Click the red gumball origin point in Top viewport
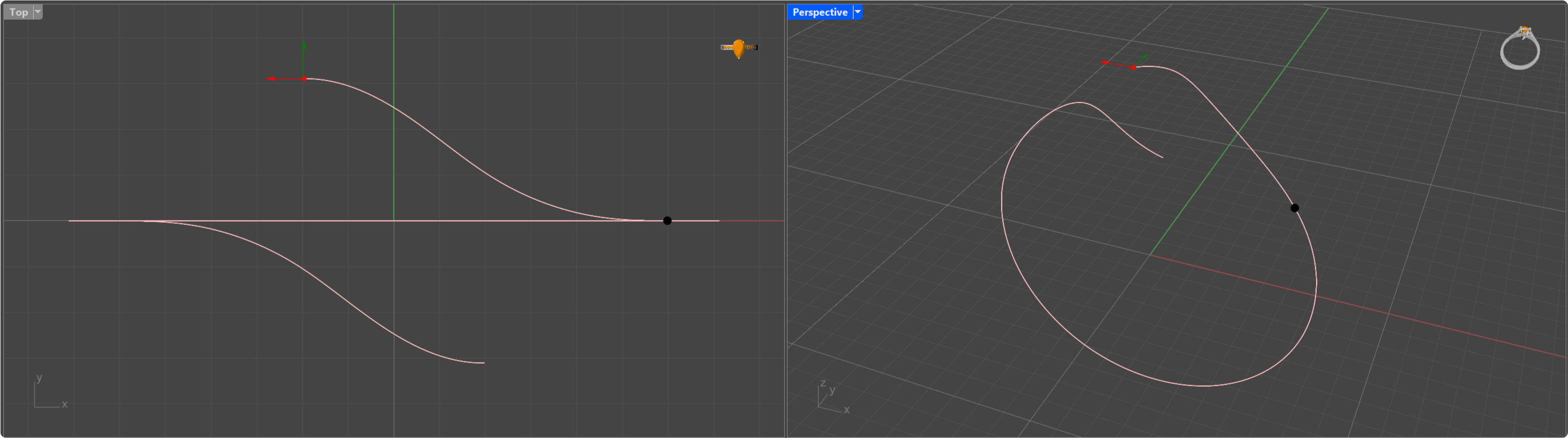 pos(304,78)
